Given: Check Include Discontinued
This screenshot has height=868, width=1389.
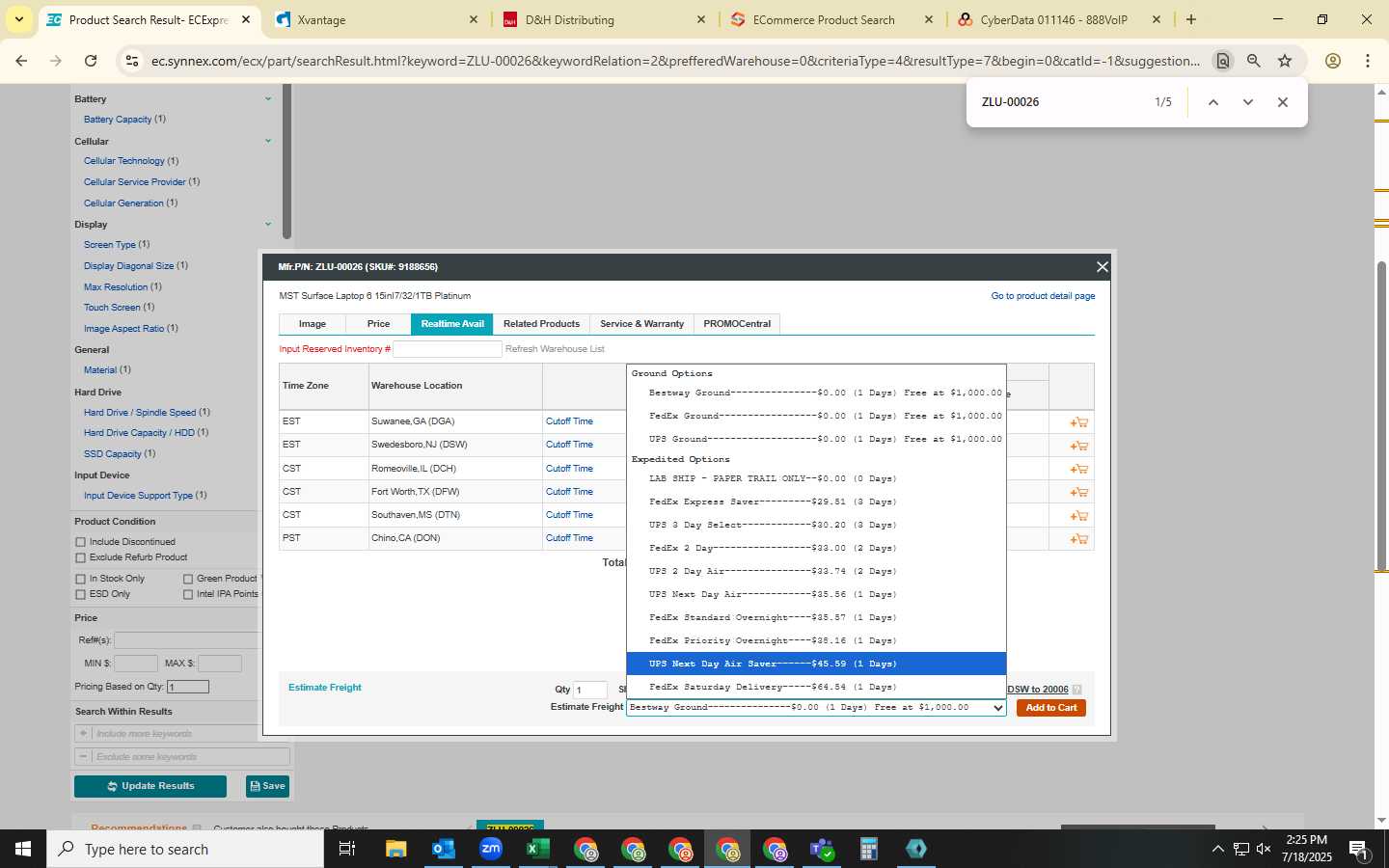Looking at the screenshot, I should click(x=80, y=542).
